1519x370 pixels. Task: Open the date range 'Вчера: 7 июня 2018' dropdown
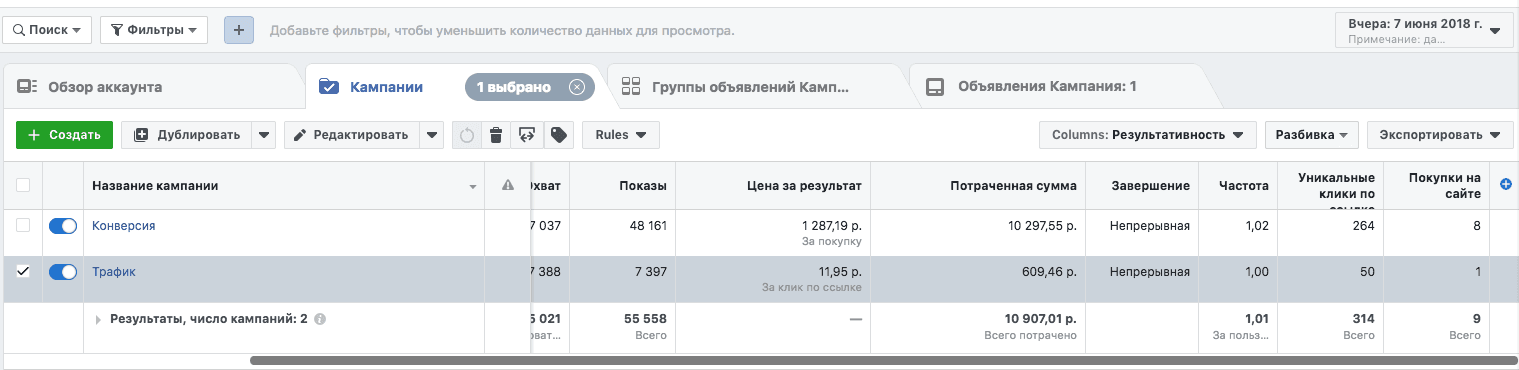click(1423, 30)
